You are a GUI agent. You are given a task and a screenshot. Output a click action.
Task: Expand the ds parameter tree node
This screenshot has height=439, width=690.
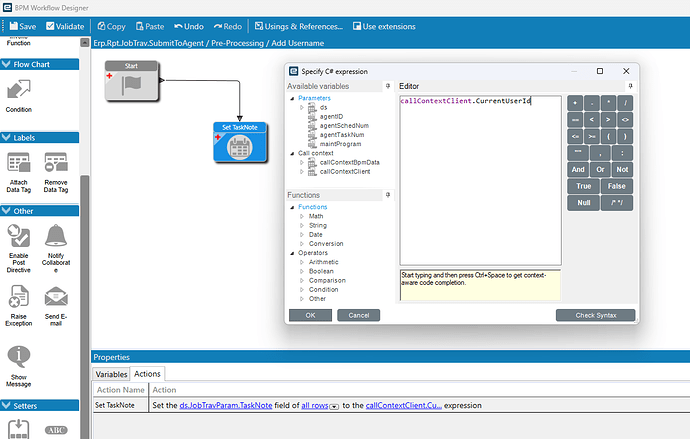point(303,107)
